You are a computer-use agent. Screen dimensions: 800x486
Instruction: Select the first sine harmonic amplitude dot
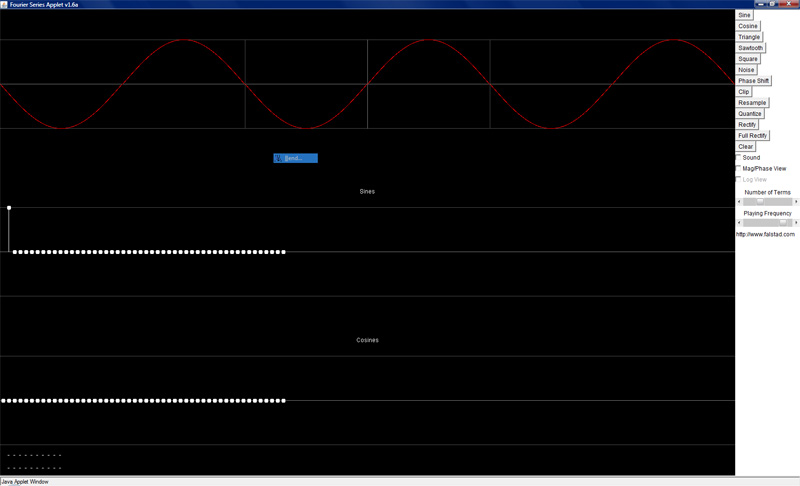pos(9,208)
